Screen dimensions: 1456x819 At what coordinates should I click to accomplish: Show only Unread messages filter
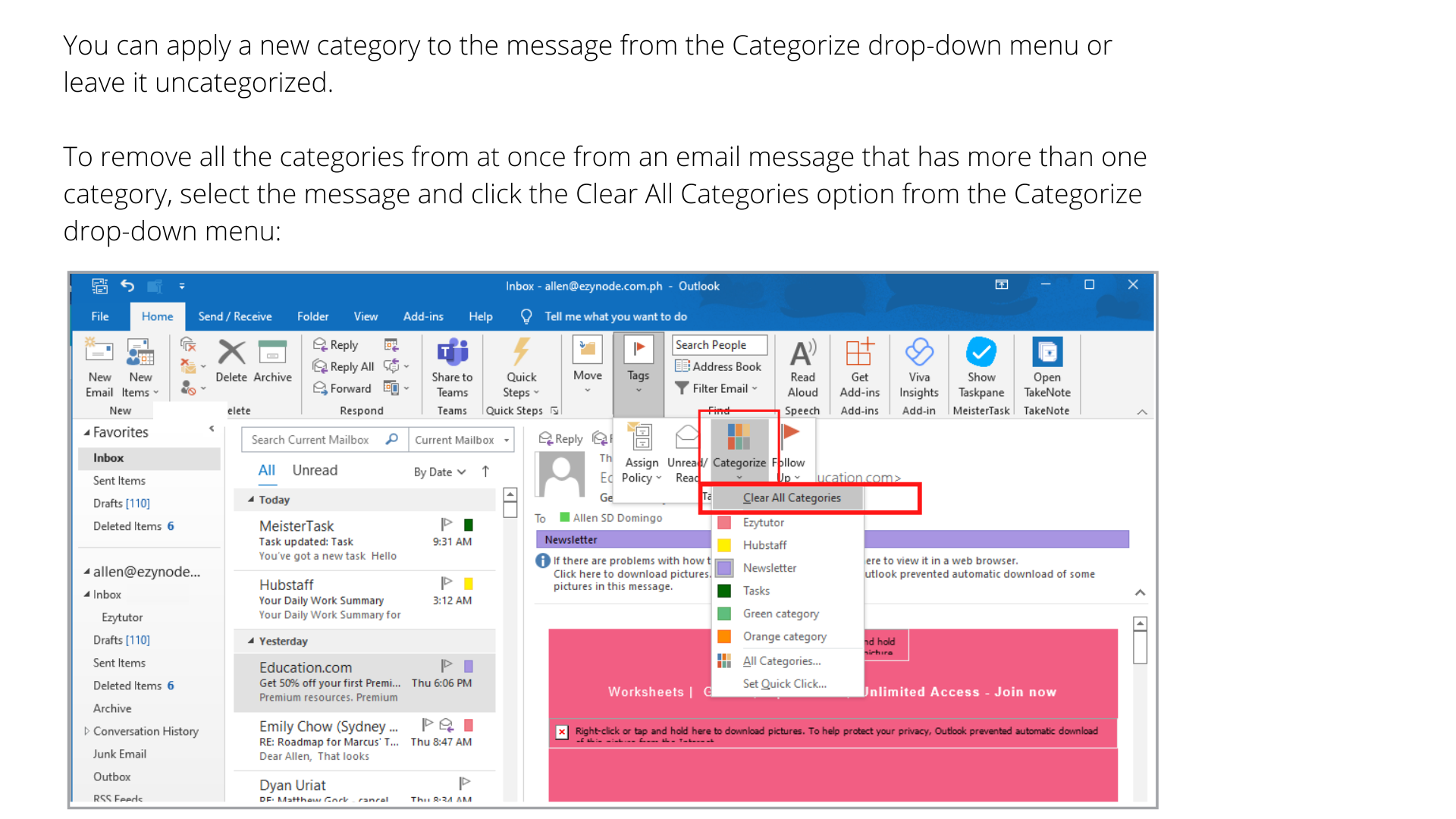(315, 470)
